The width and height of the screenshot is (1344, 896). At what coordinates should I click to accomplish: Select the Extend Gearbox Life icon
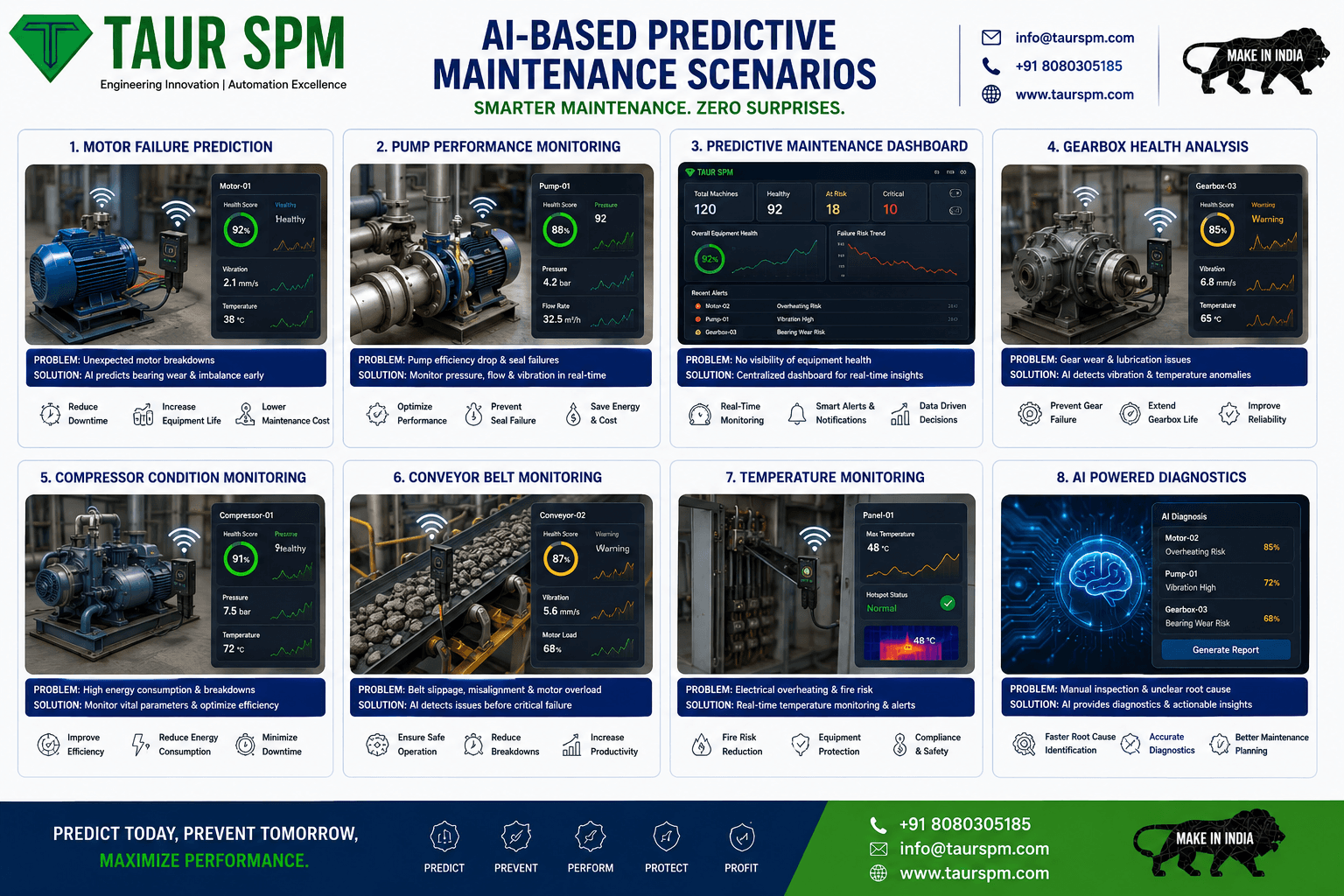[x=1130, y=413]
